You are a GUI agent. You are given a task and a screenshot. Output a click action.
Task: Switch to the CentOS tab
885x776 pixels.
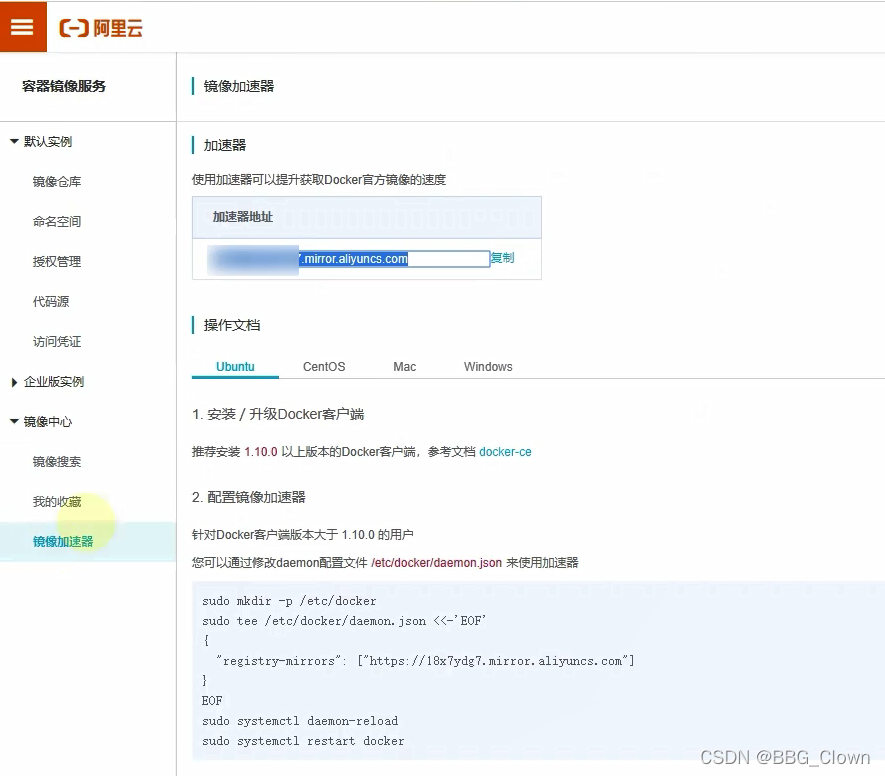[324, 367]
